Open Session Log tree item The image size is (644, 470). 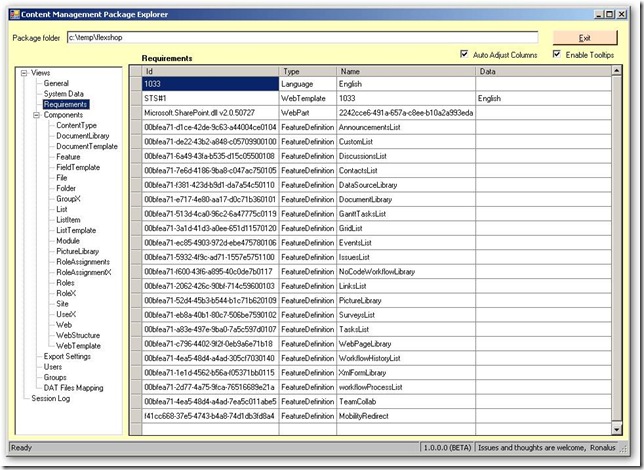pyautogui.click(x=51, y=399)
